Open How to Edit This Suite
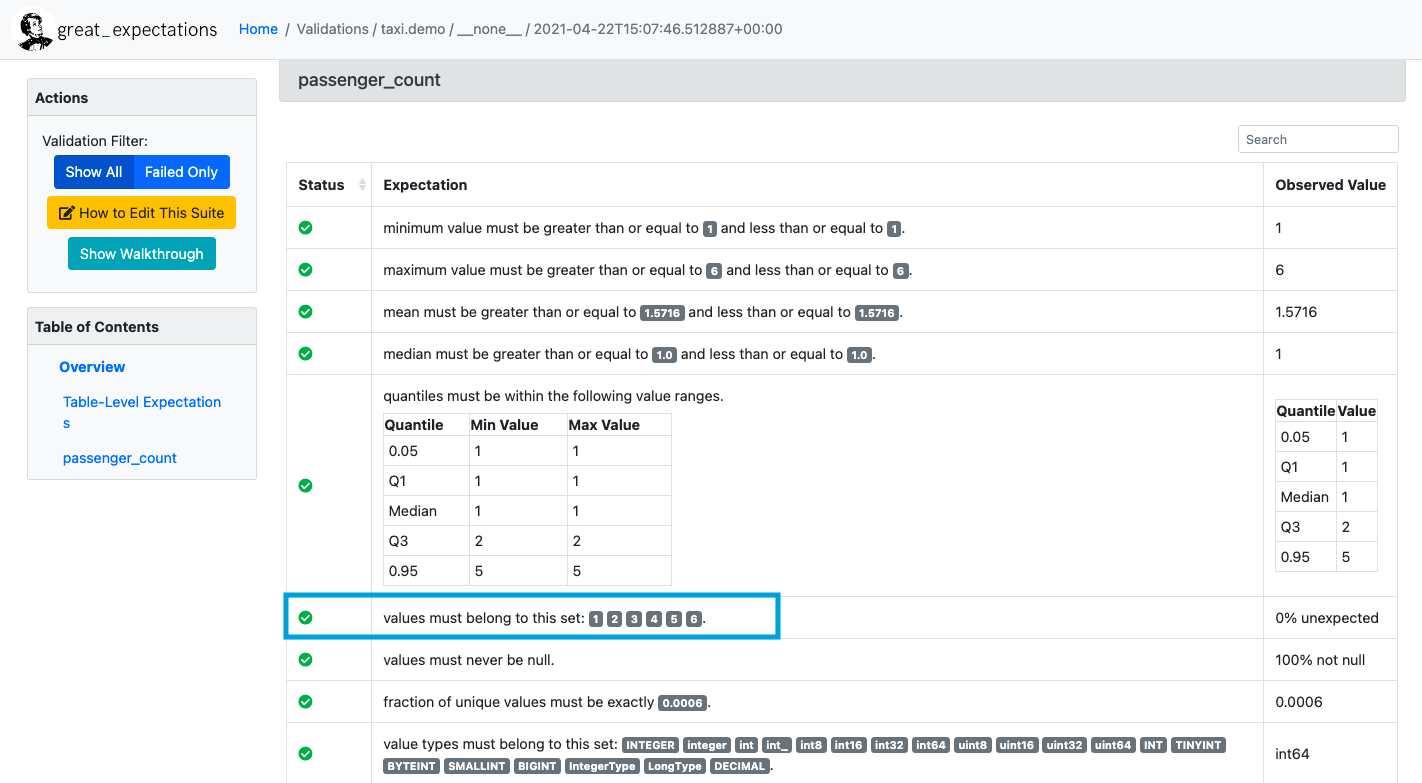Image resolution: width=1422 pixels, height=783 pixels. pyautogui.click(x=141, y=213)
